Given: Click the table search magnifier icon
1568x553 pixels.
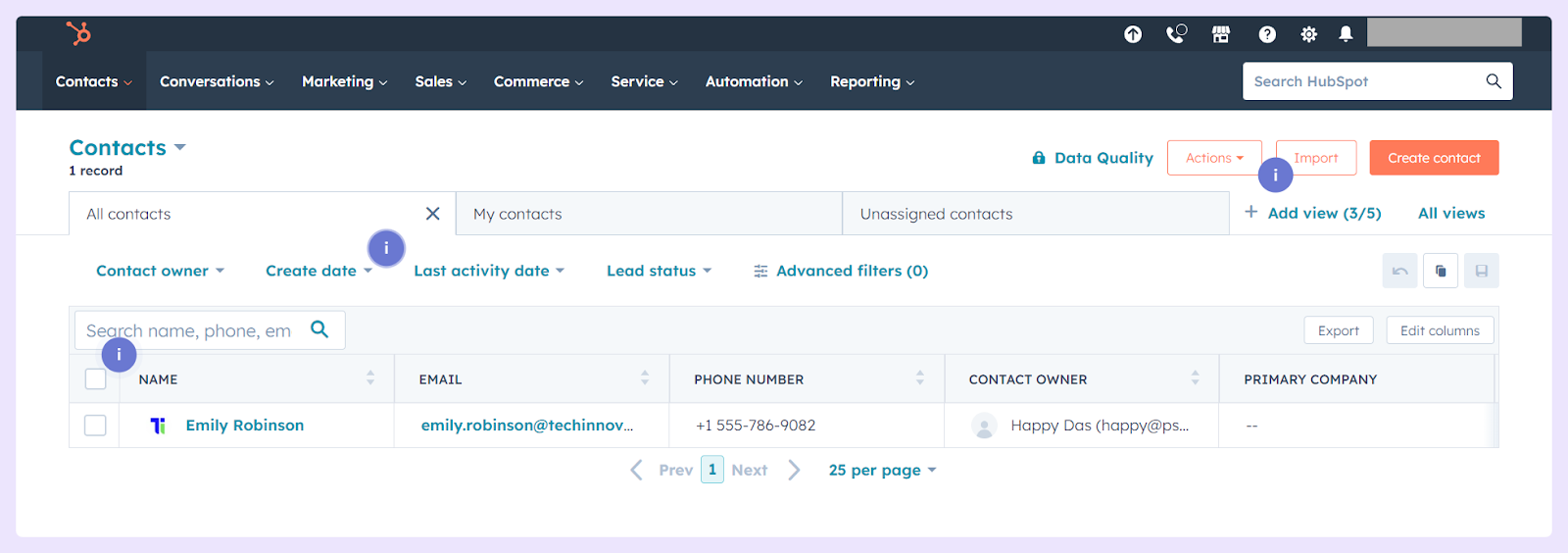Looking at the screenshot, I should (319, 329).
